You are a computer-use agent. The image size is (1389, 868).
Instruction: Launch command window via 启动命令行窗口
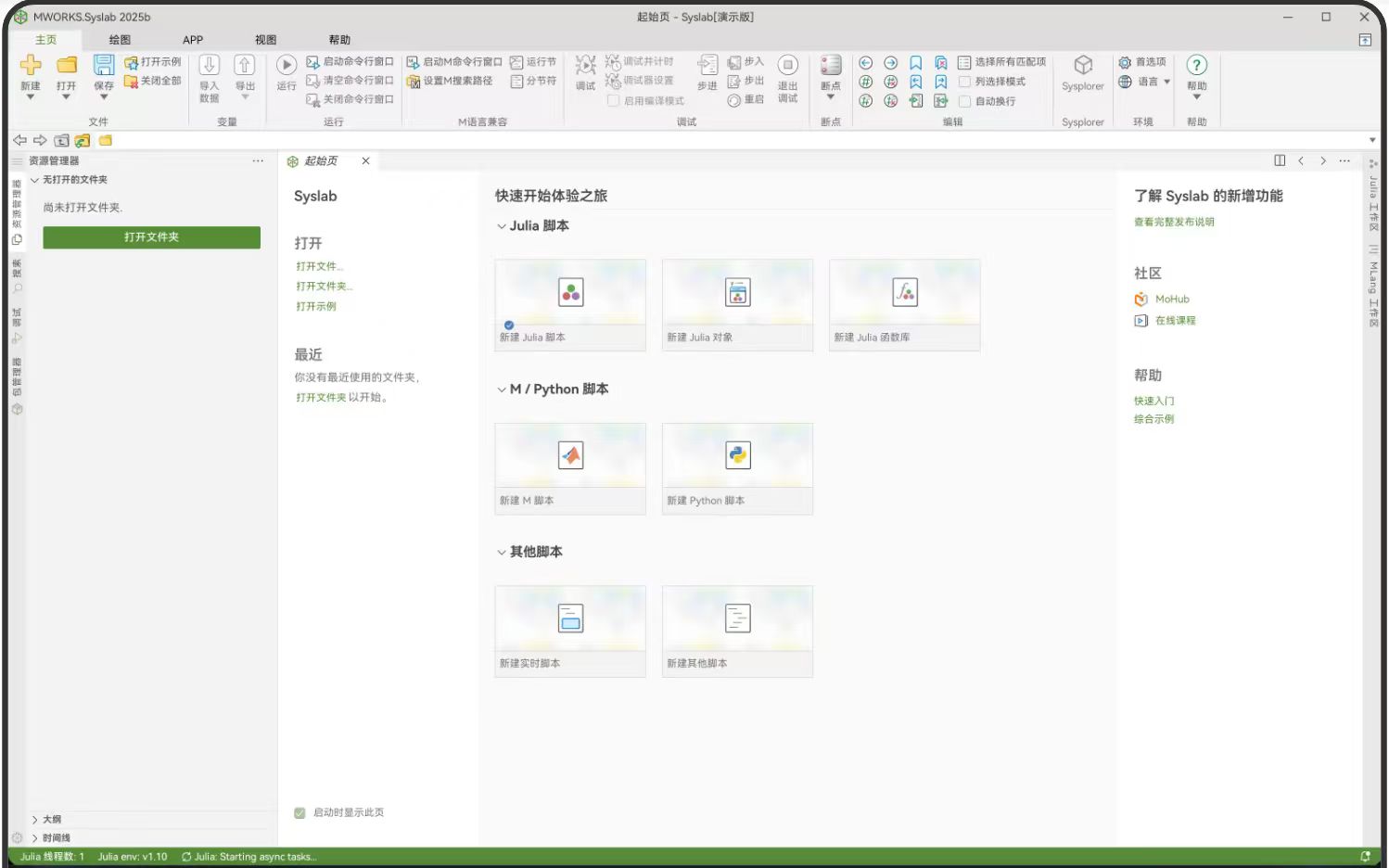click(x=350, y=62)
